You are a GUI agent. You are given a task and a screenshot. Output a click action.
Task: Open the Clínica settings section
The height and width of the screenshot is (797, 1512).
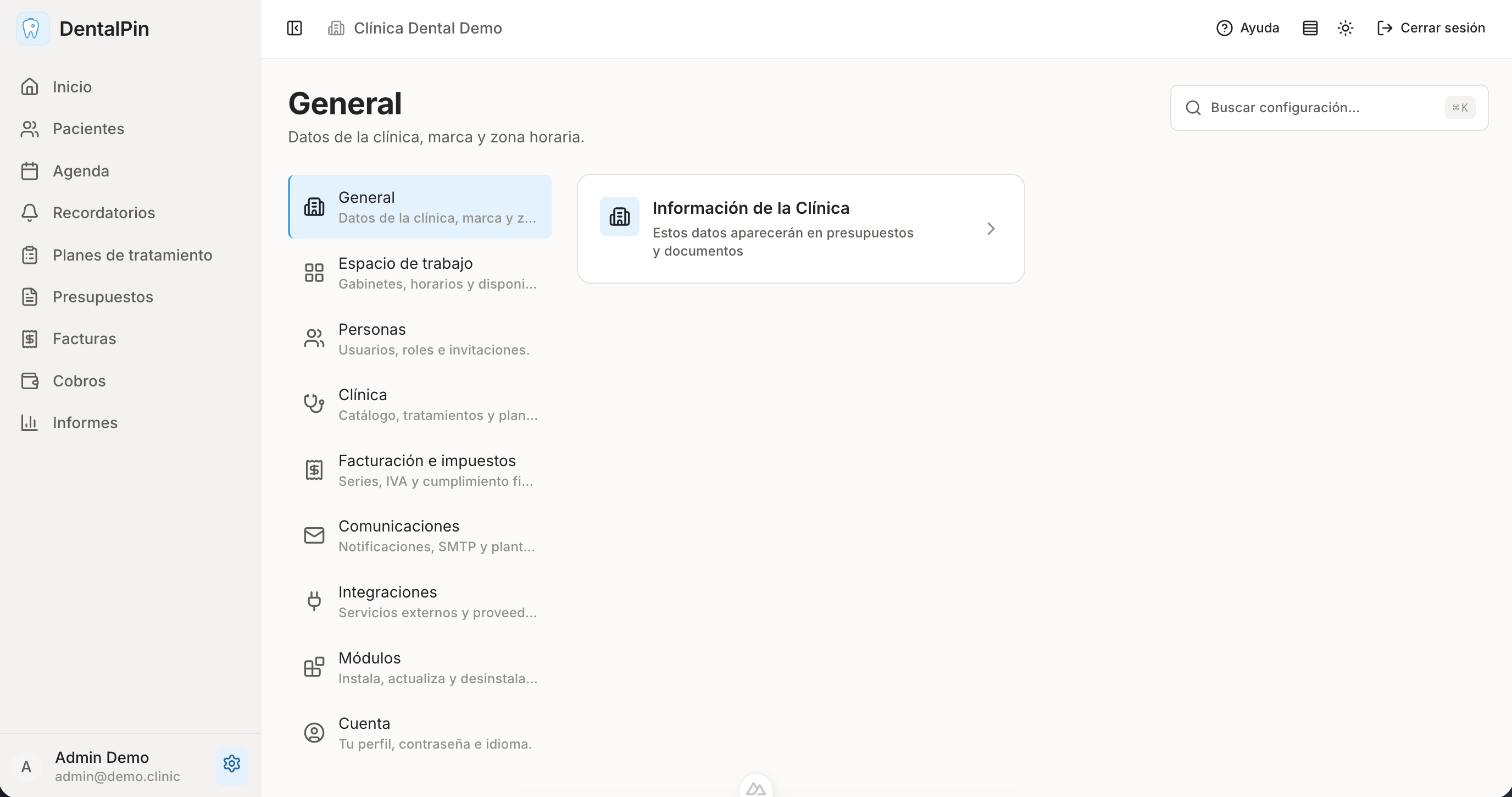click(x=420, y=404)
